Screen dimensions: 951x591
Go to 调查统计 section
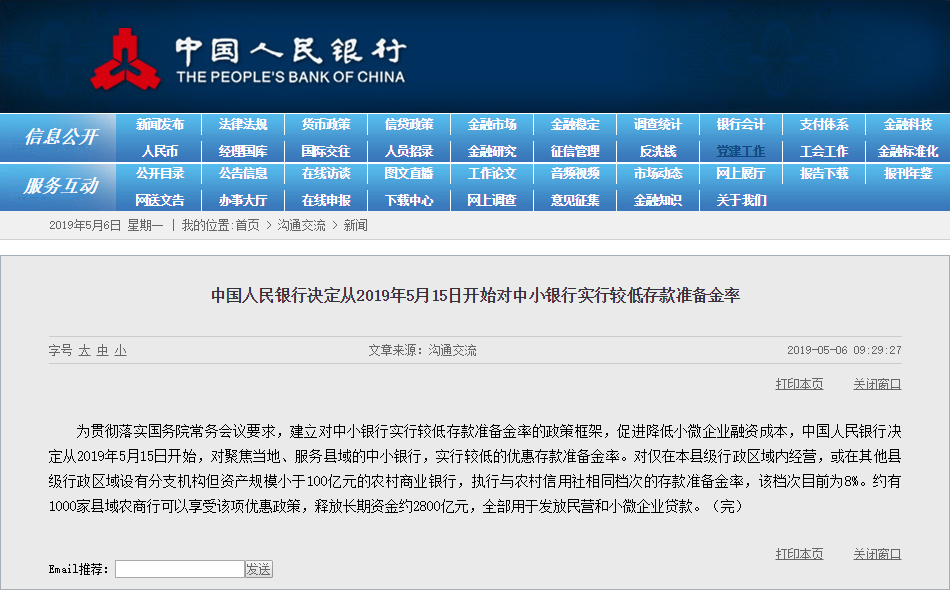click(x=658, y=124)
